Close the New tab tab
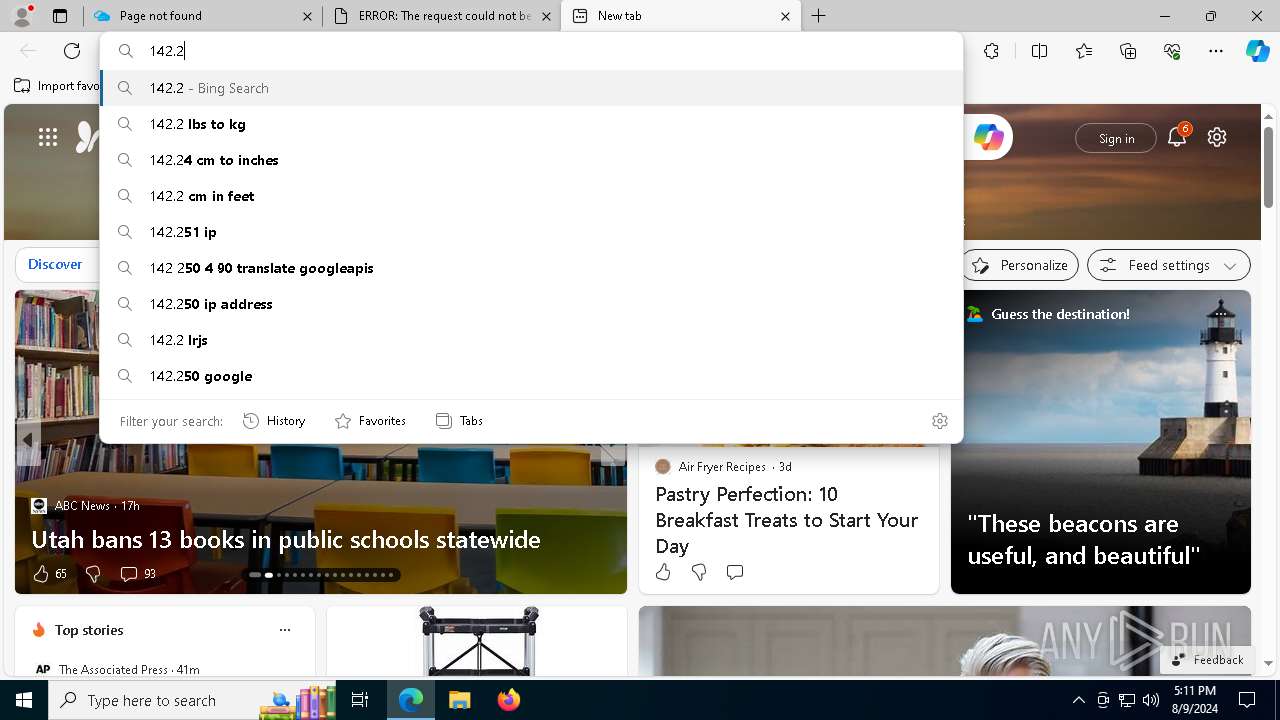Screen dimensions: 1280x720 coord(785,16)
